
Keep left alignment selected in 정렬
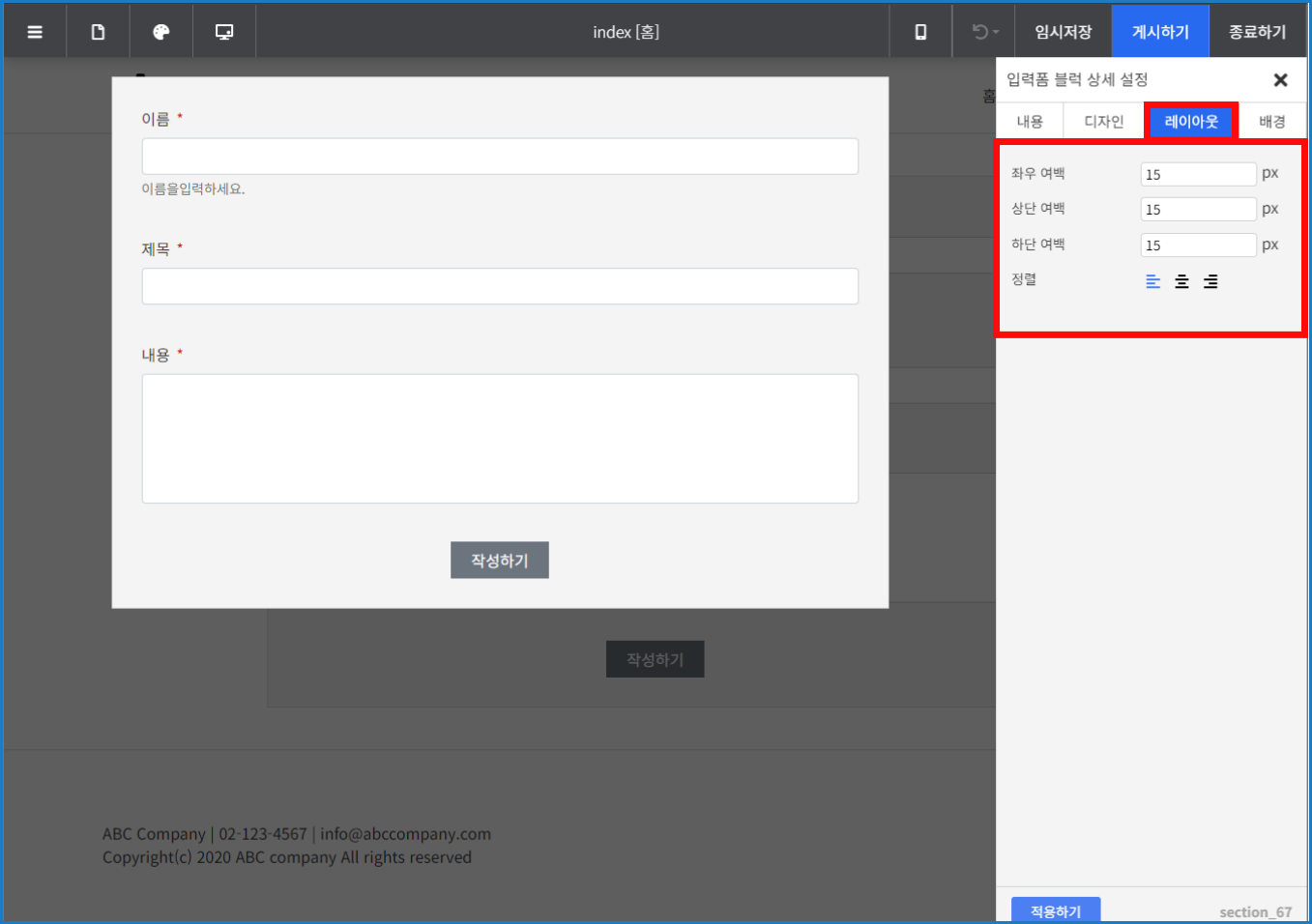[x=1152, y=280]
